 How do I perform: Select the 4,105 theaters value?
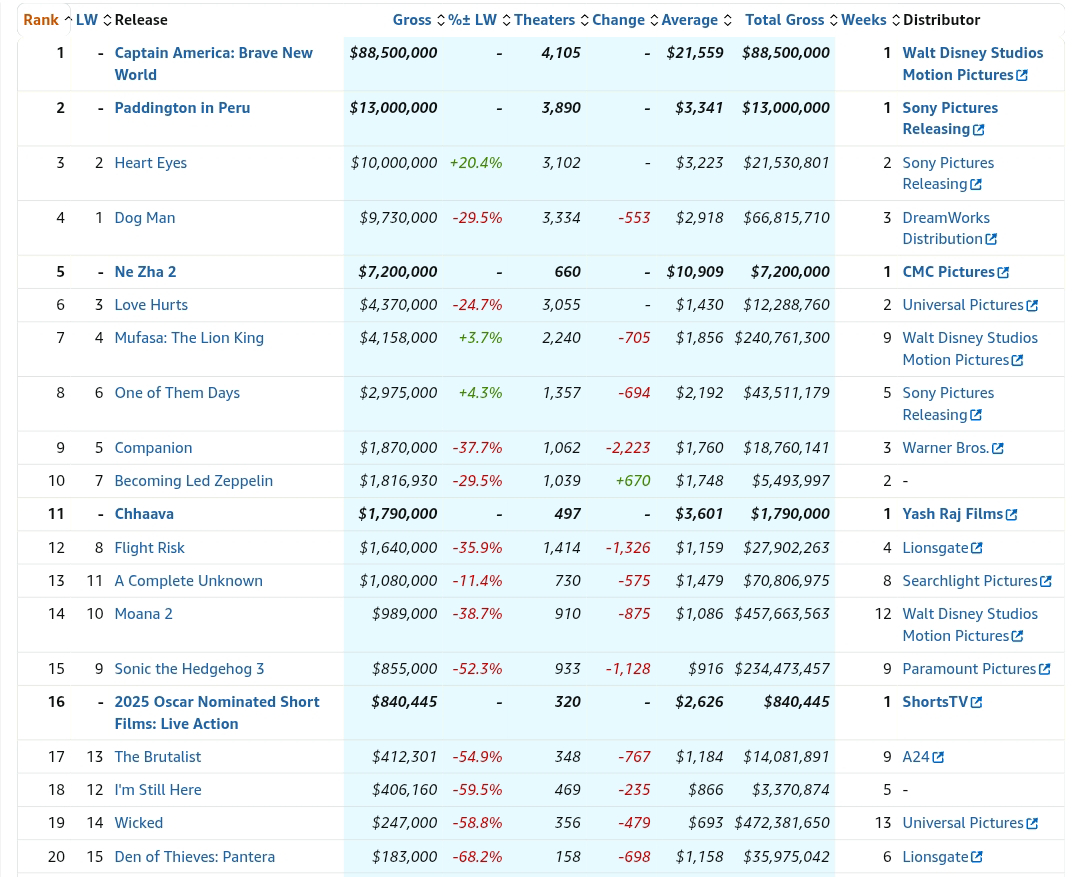point(561,53)
